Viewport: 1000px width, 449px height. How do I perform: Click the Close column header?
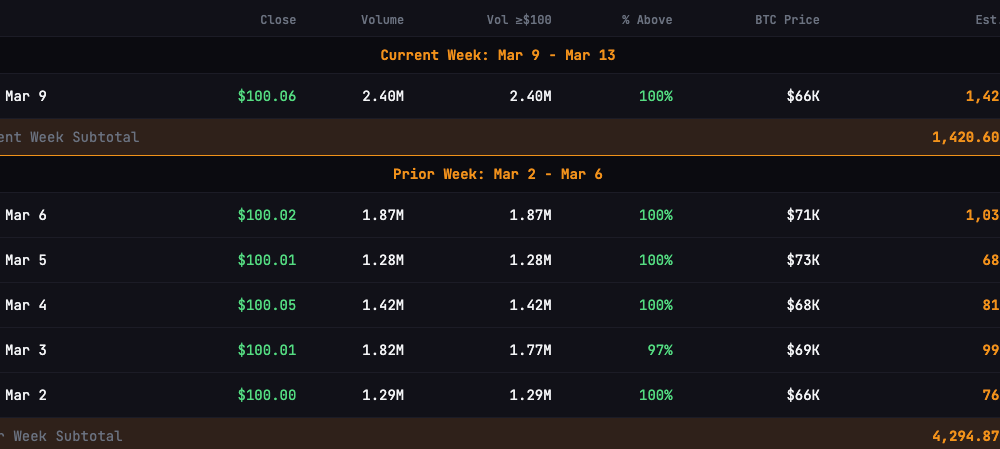[278, 20]
